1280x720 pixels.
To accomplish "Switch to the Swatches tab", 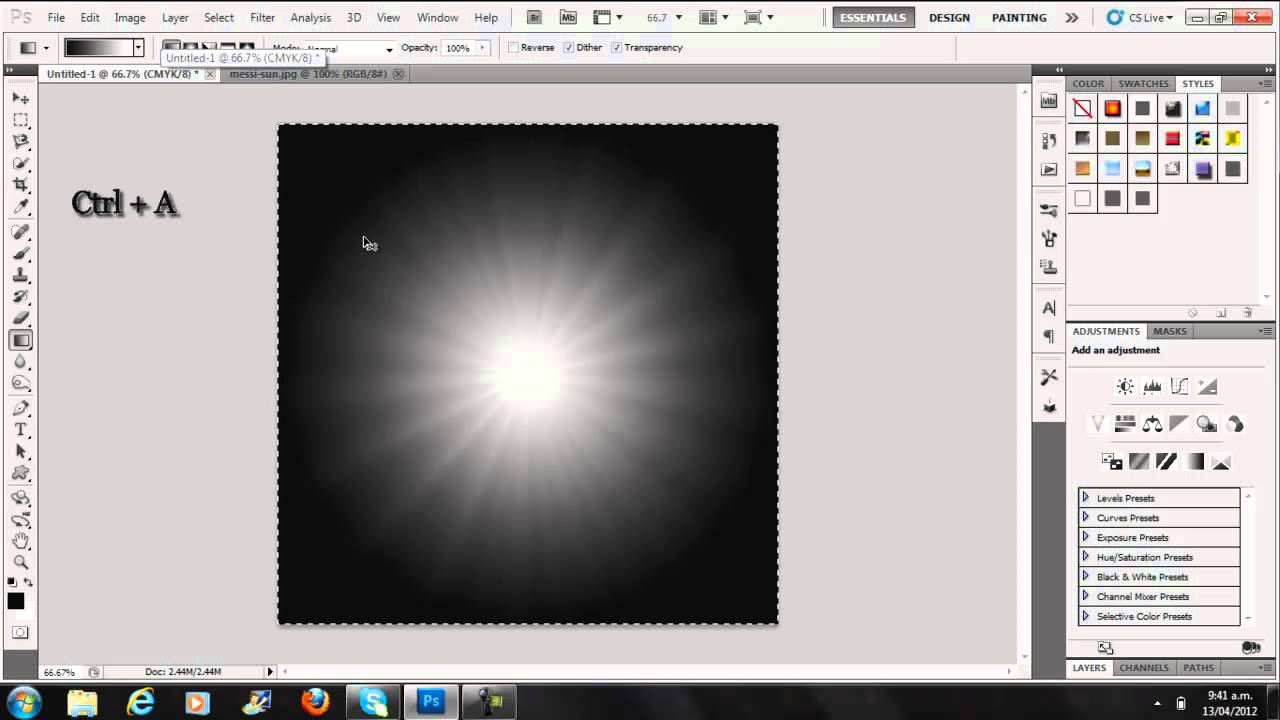I will point(1143,84).
